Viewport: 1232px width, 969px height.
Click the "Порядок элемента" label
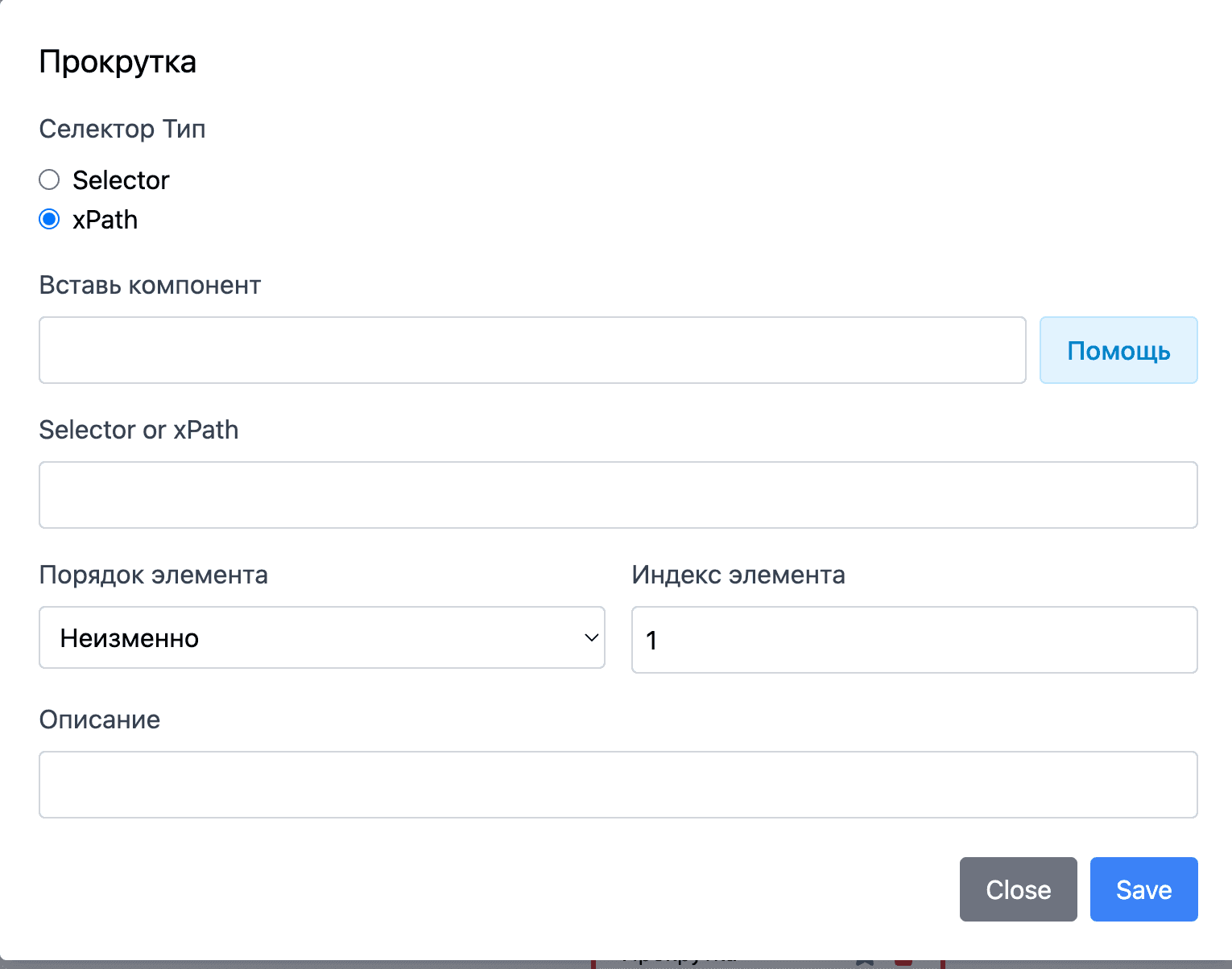point(153,575)
